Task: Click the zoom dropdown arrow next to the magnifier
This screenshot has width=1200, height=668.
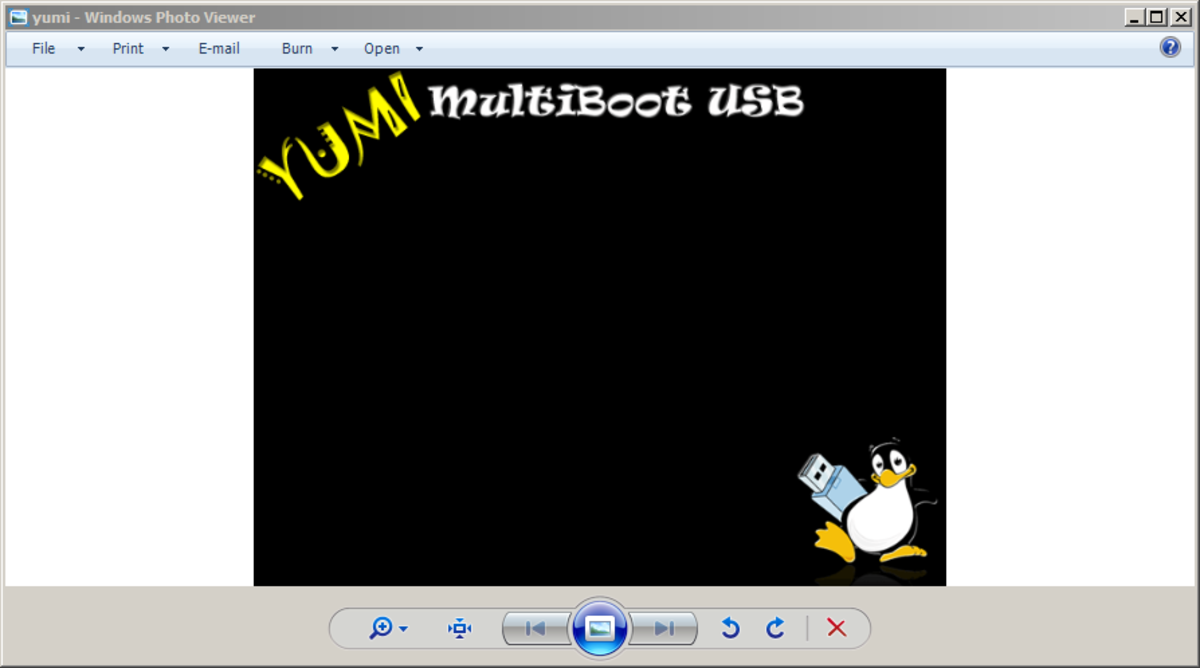Action: tap(402, 628)
